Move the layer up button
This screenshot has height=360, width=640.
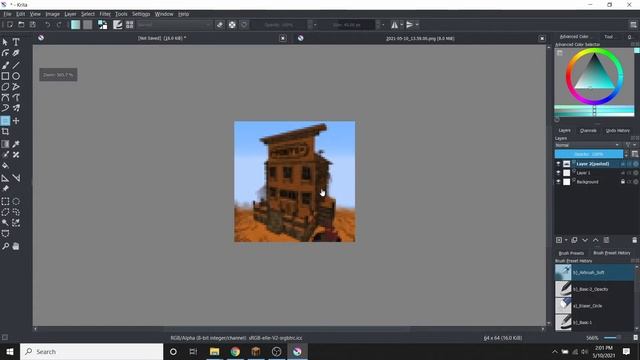tap(596, 240)
